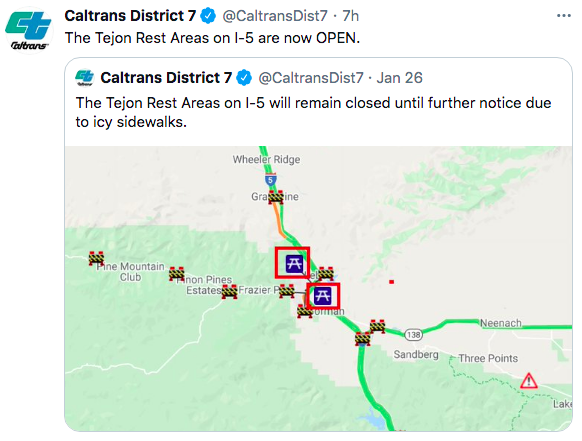
Task: Select the southern rest area picnic icon near Gorman
Action: click(322, 296)
